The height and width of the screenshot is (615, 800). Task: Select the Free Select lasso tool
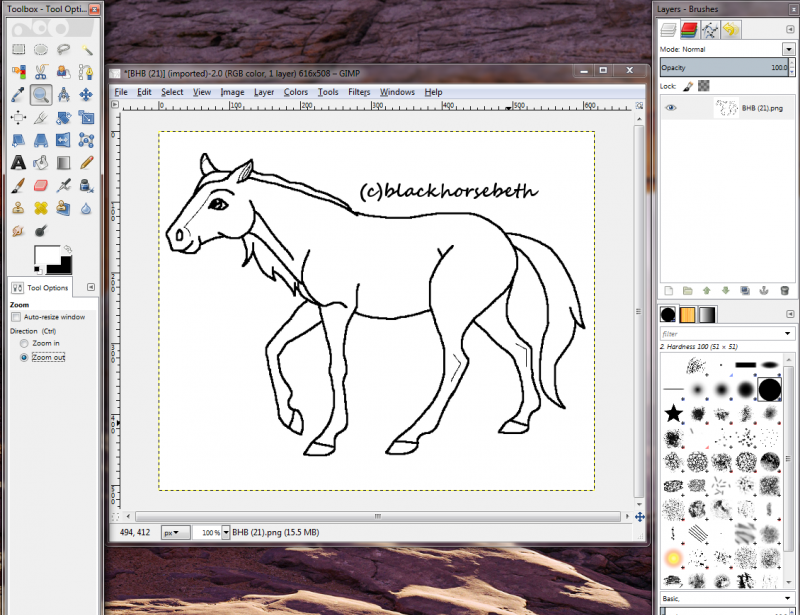pyautogui.click(x=63, y=50)
